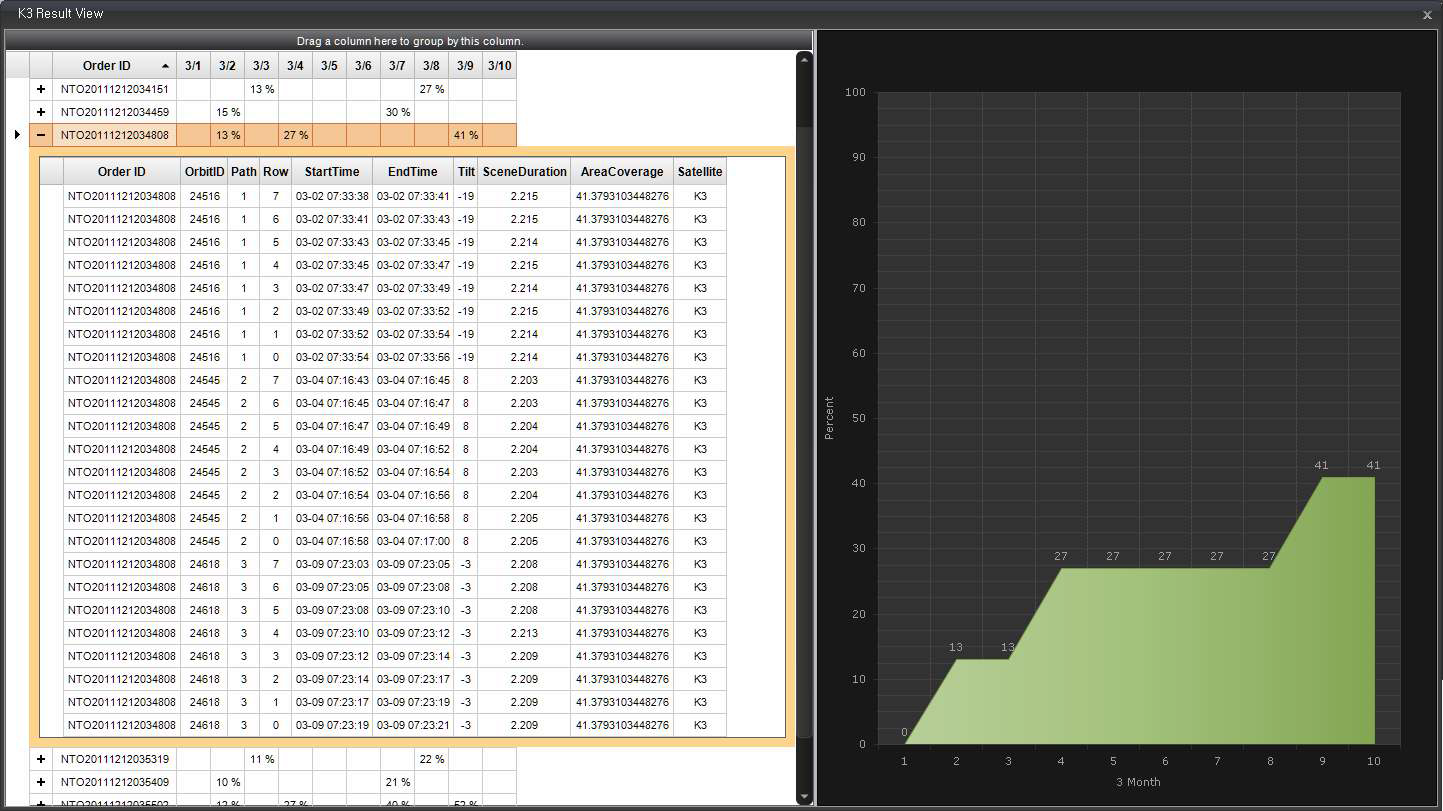Screen dimensions: 1443x811
Task: Click the group-by-column drop panel
Action: 410,41
